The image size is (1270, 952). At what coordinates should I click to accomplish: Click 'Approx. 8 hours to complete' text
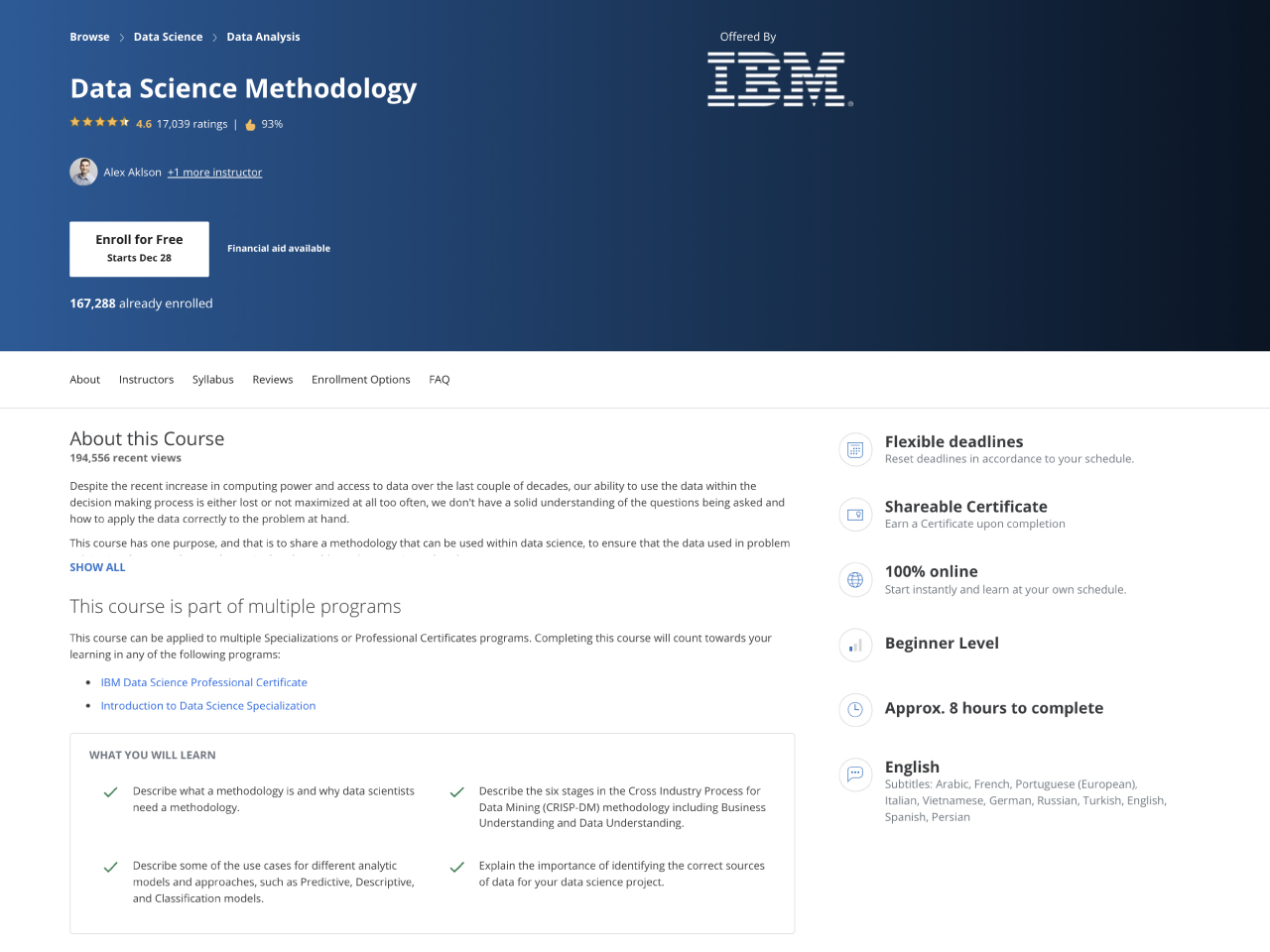click(994, 708)
